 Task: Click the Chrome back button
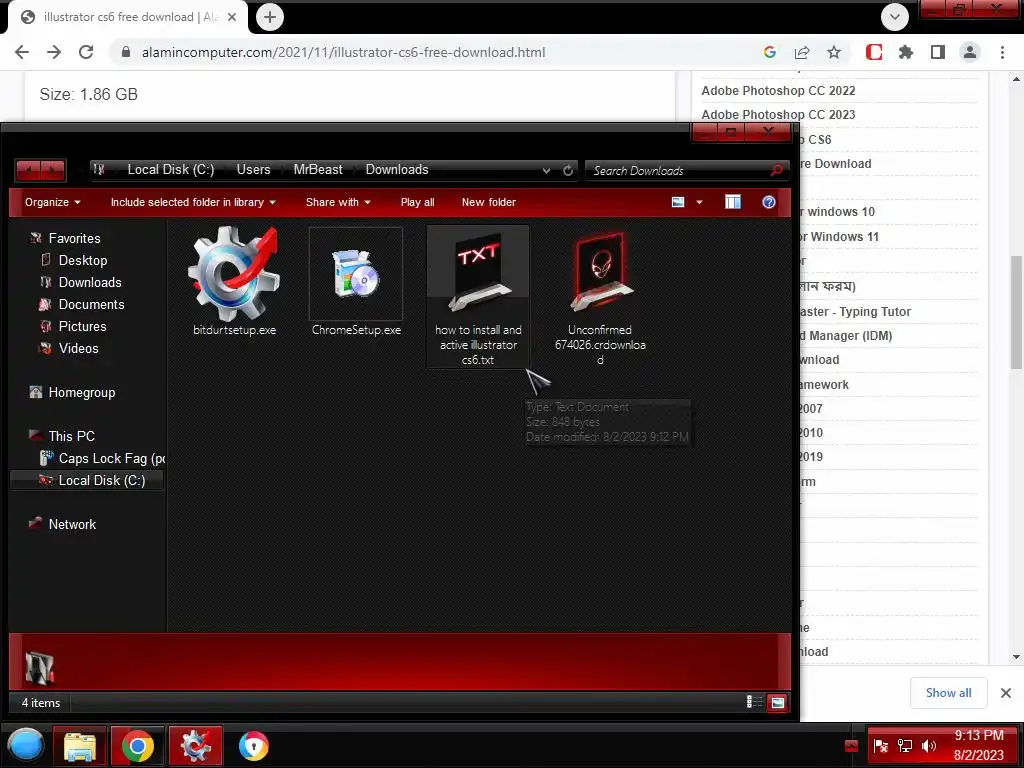click(x=22, y=52)
